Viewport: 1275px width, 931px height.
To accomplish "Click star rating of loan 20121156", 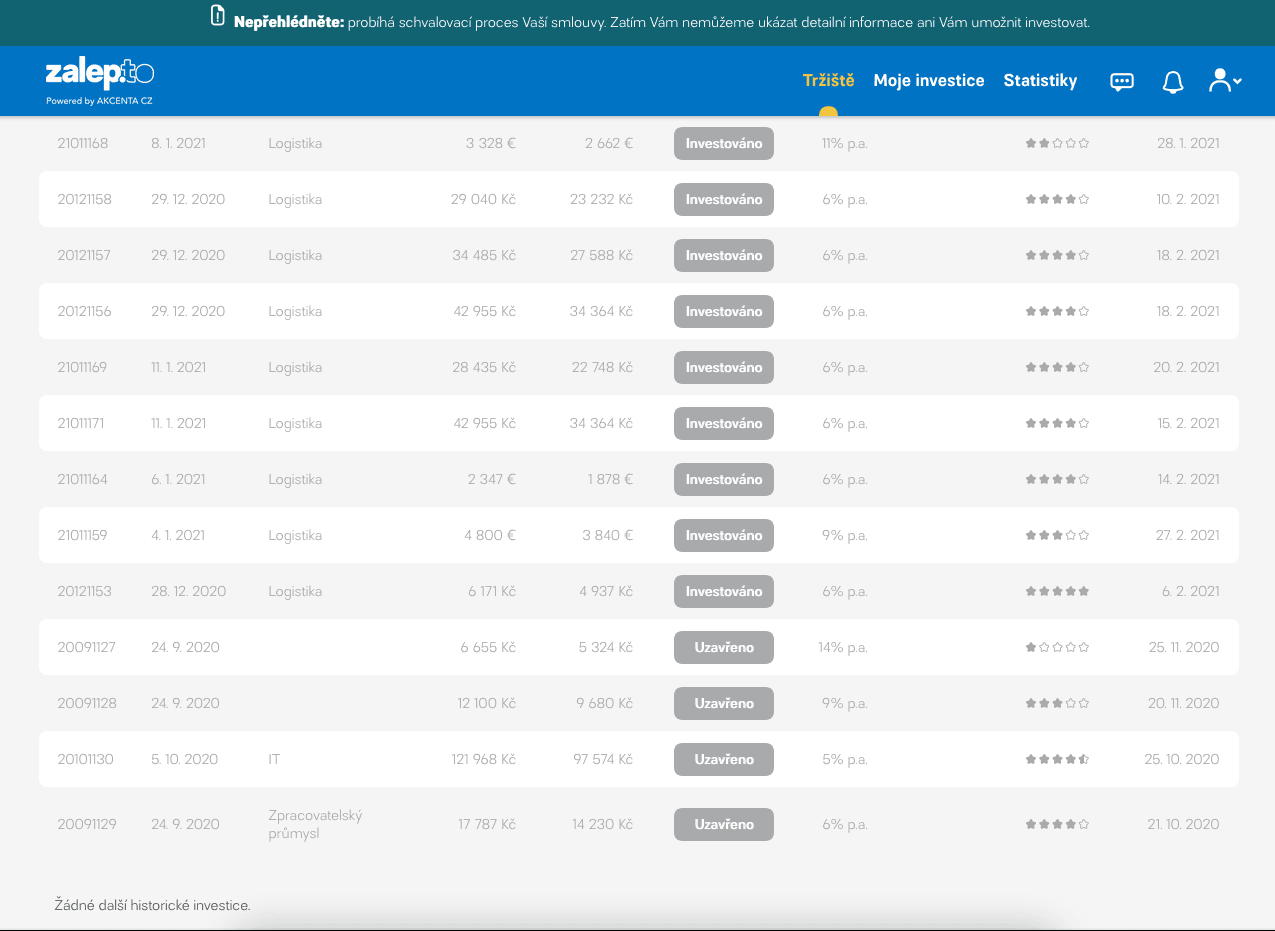I will coord(1057,311).
